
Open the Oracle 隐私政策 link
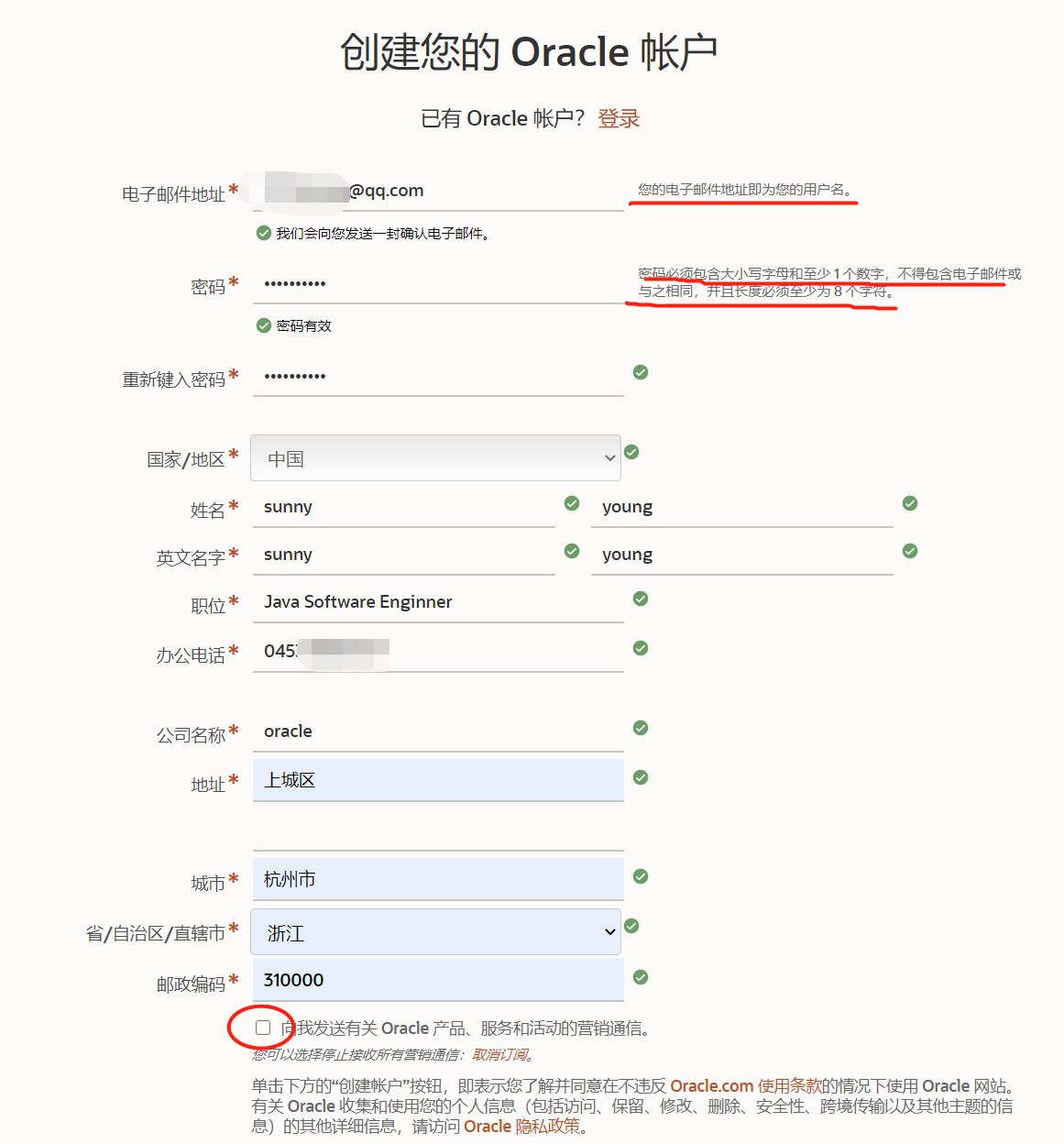point(522,1127)
